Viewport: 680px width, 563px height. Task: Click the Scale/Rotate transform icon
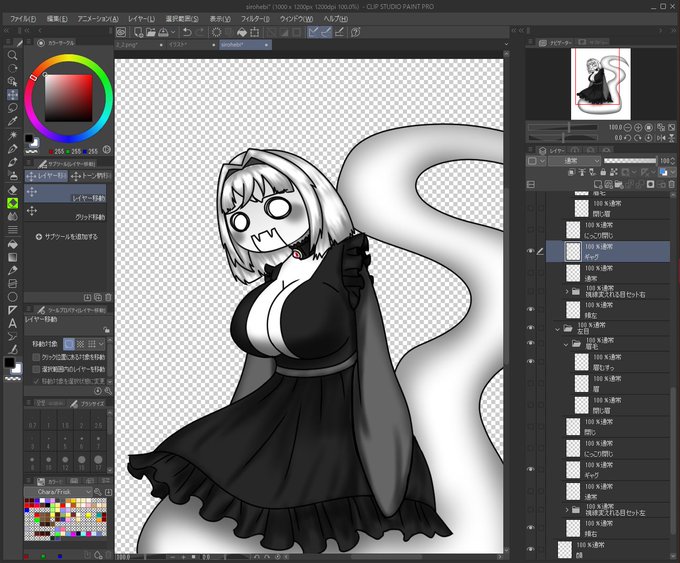coord(255,32)
